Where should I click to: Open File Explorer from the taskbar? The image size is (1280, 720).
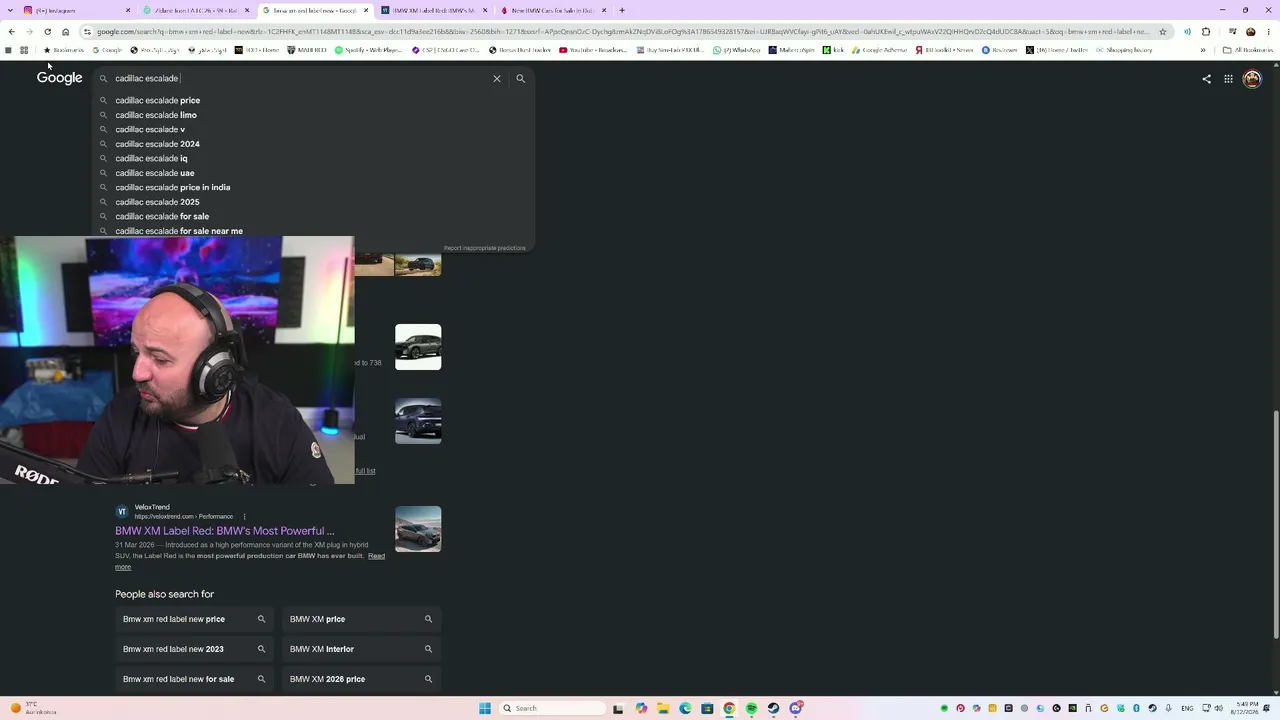point(663,708)
